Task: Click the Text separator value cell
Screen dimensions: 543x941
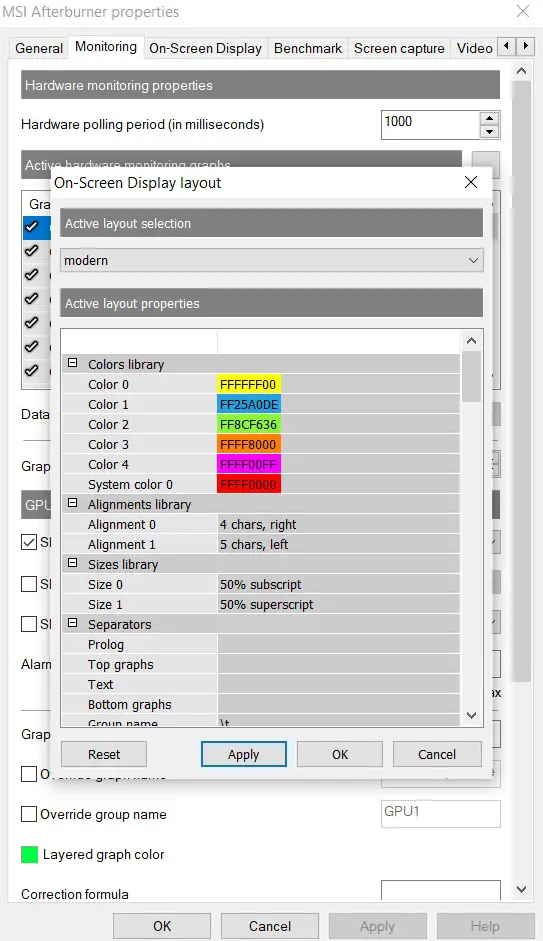Action: (x=338, y=684)
